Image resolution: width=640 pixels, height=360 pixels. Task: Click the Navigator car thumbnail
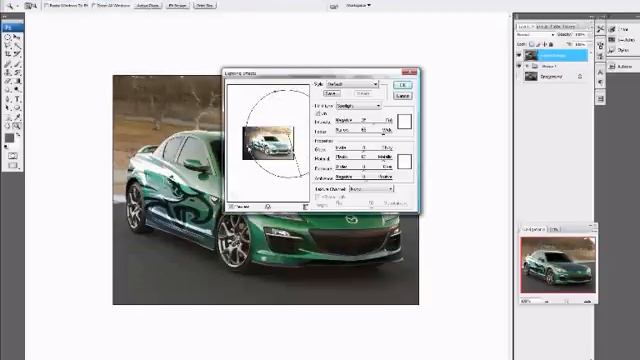[558, 265]
